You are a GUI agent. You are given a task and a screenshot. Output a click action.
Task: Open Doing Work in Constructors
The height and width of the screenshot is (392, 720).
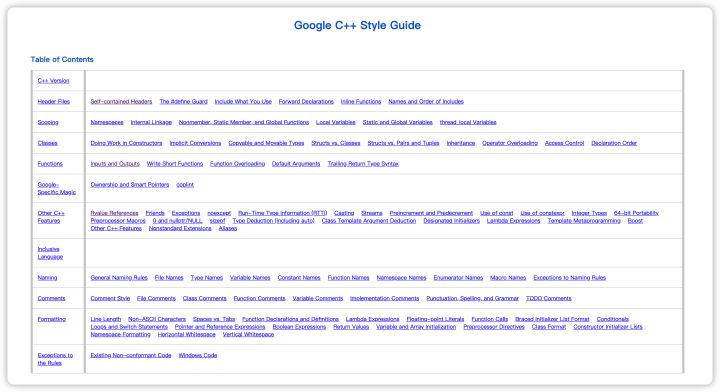126,143
